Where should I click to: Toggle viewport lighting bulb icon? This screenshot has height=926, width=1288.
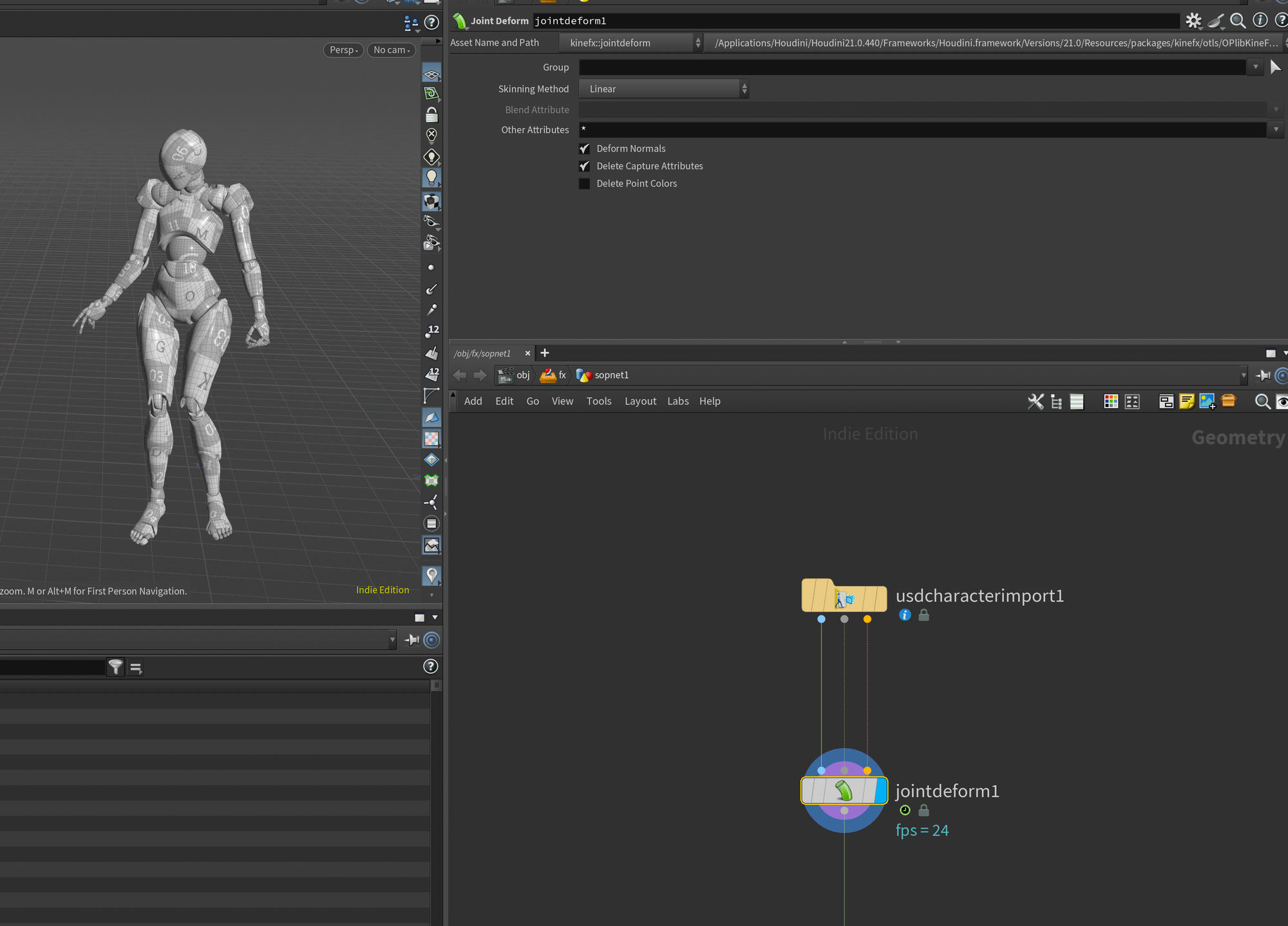431,178
